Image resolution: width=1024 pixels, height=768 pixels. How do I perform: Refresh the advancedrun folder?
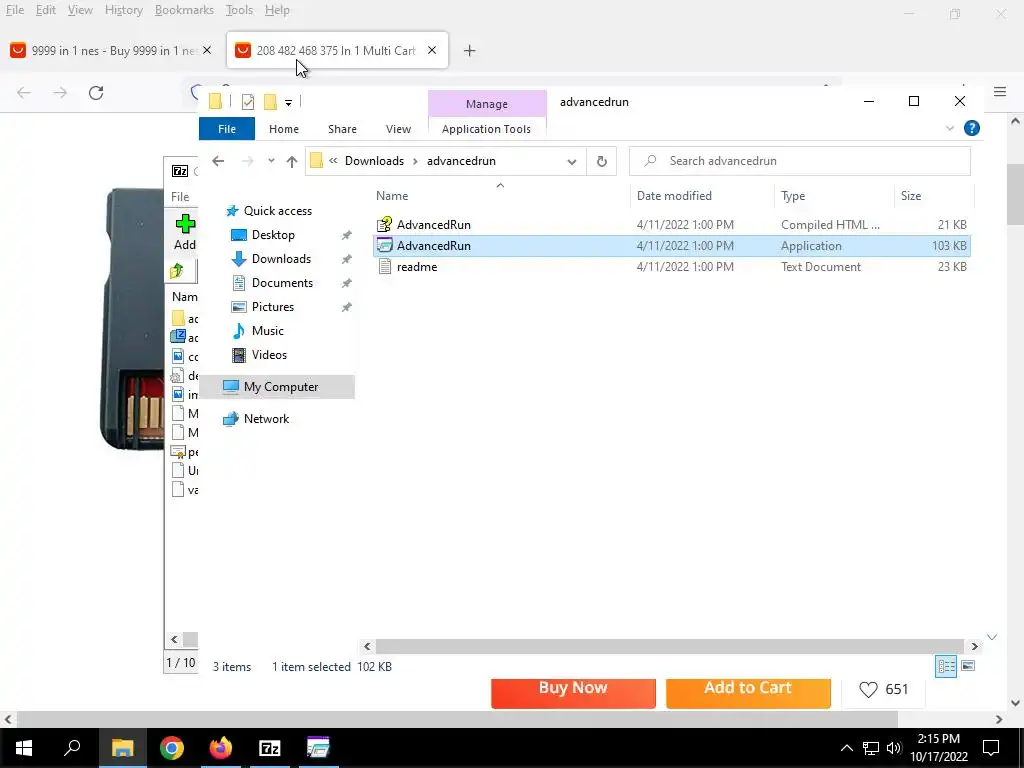coord(601,161)
